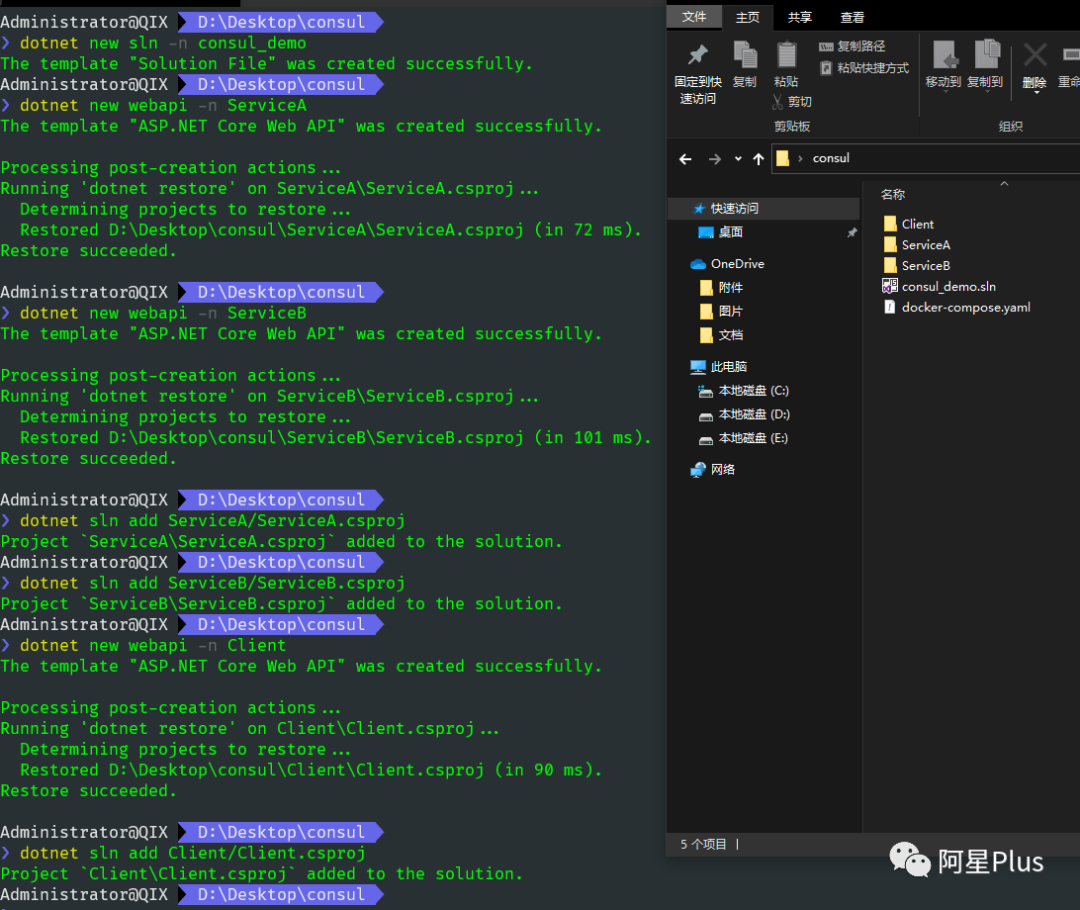Select the consul_demo.sln file icon

point(890,286)
